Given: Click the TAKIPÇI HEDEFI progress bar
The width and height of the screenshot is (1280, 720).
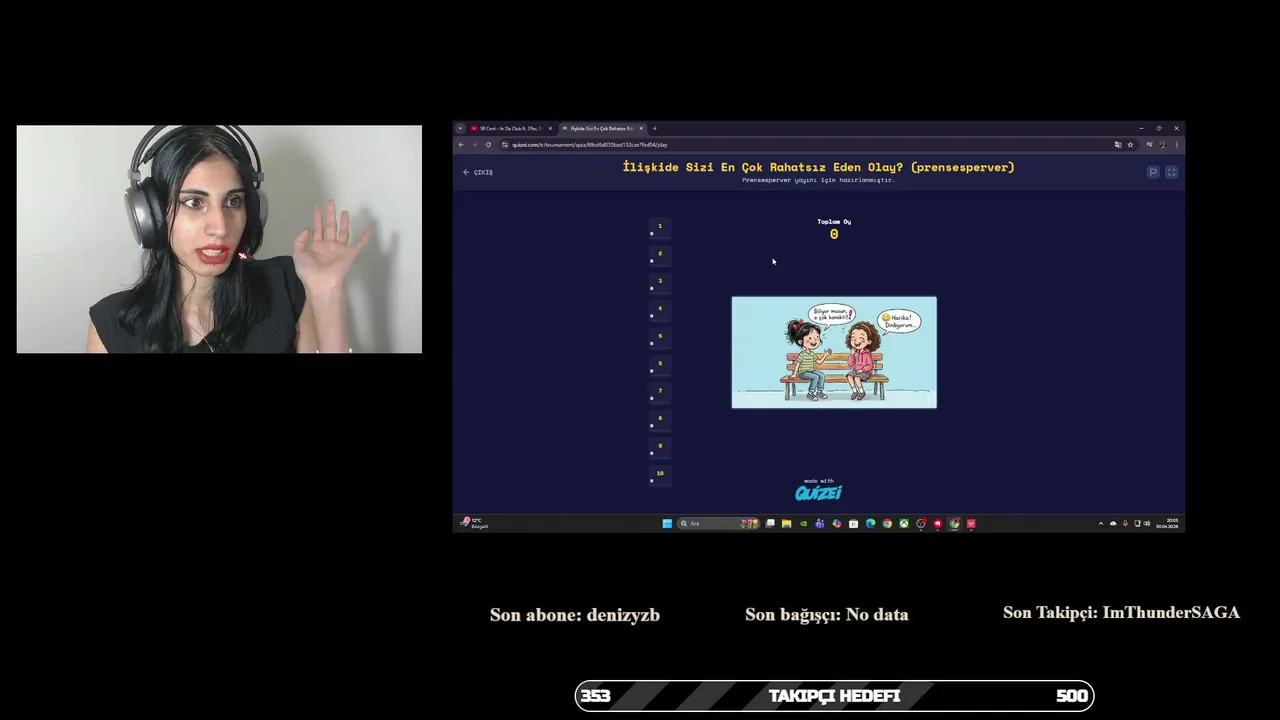Looking at the screenshot, I should [834, 696].
